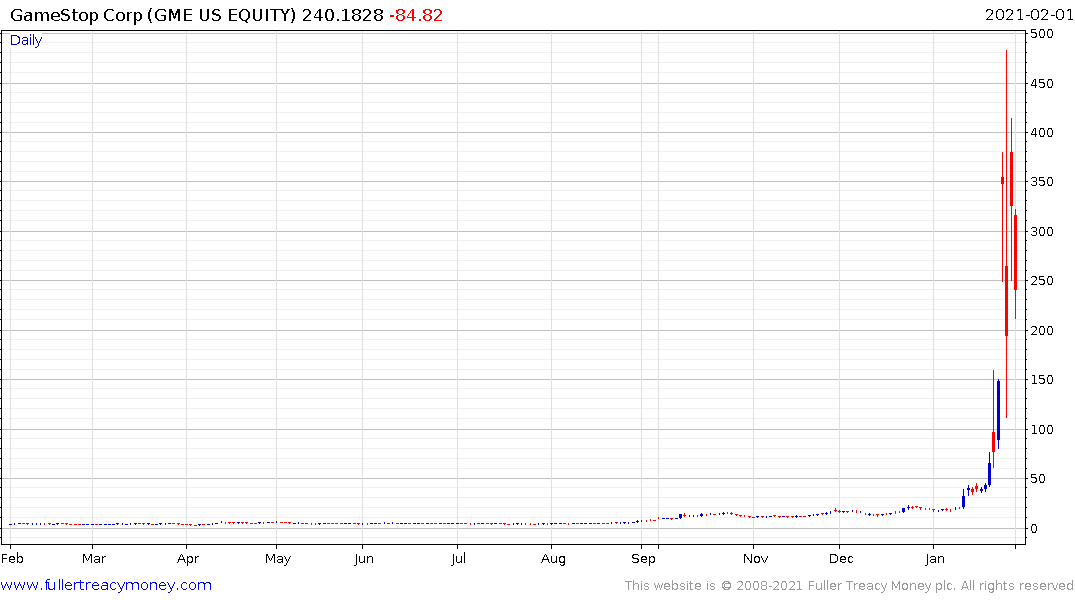Image resolution: width=1075 pixels, height=600 pixels.
Task: Select the GameStop Corp chart title
Action: [x=197, y=15]
